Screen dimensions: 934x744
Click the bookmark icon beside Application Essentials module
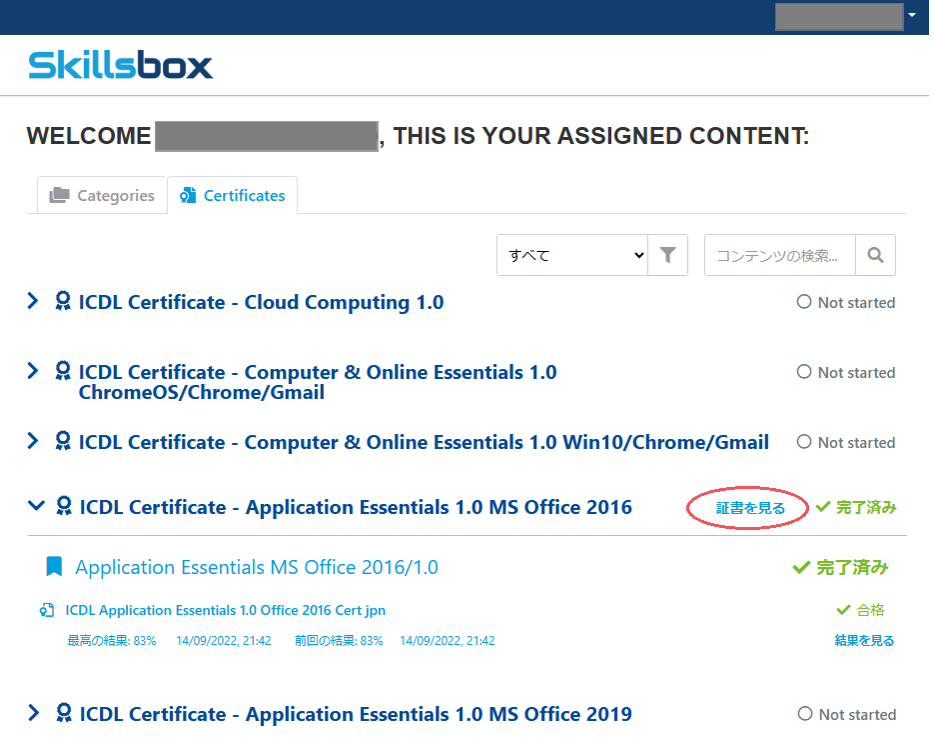tap(54, 566)
